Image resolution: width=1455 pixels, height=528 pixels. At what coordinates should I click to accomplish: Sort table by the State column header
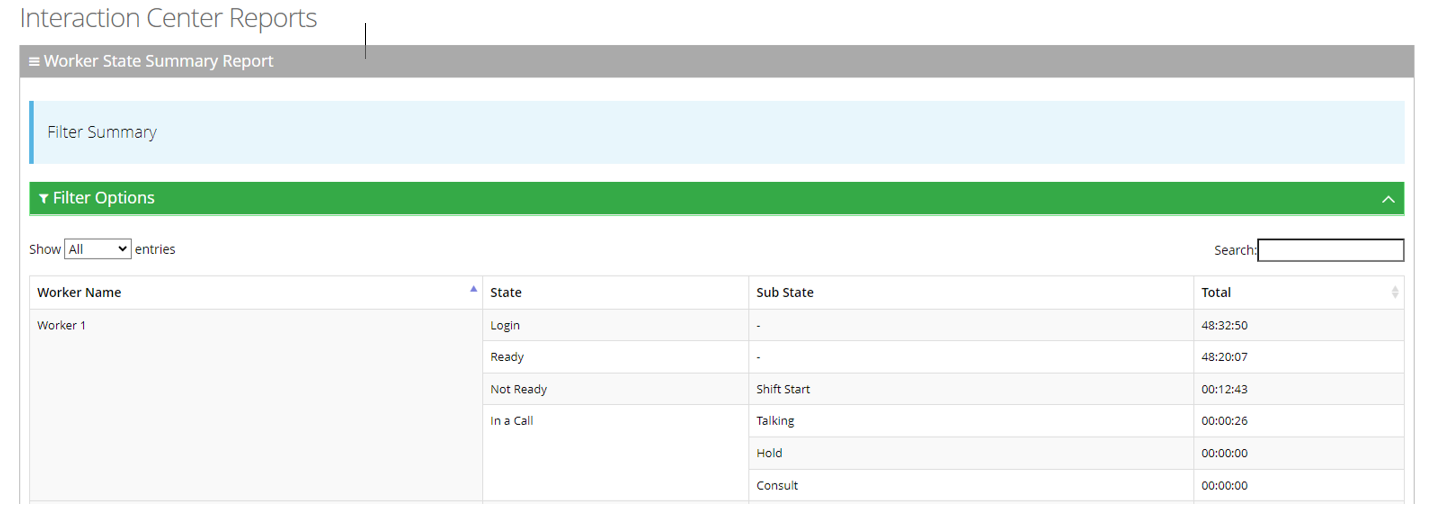tap(506, 293)
